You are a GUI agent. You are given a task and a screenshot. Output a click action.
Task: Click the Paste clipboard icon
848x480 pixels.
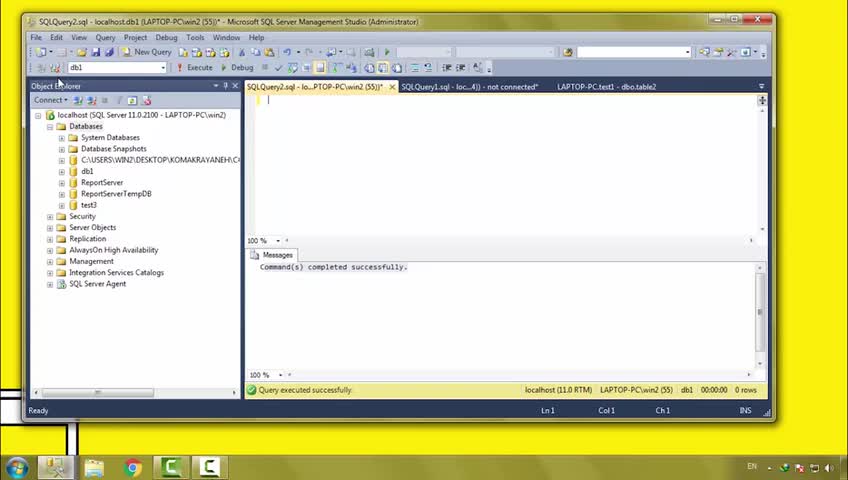[269, 52]
